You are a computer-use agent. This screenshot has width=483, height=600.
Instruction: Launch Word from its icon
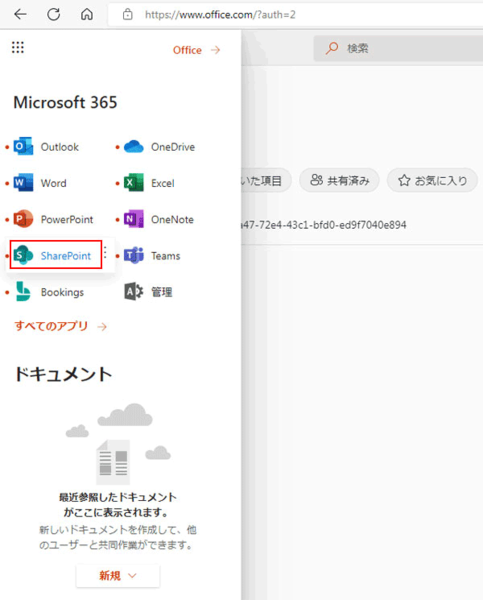click(x=23, y=183)
